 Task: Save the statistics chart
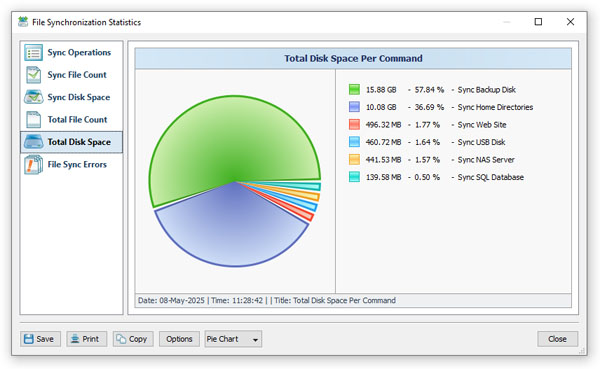(x=40, y=339)
